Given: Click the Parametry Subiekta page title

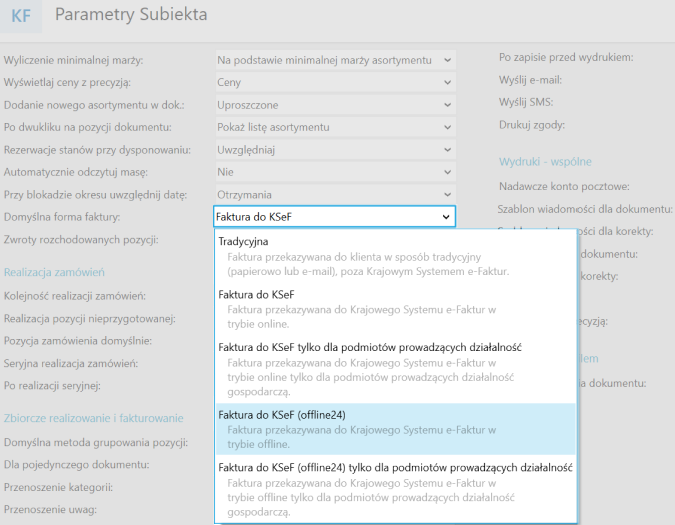Looking at the screenshot, I should 131,15.
